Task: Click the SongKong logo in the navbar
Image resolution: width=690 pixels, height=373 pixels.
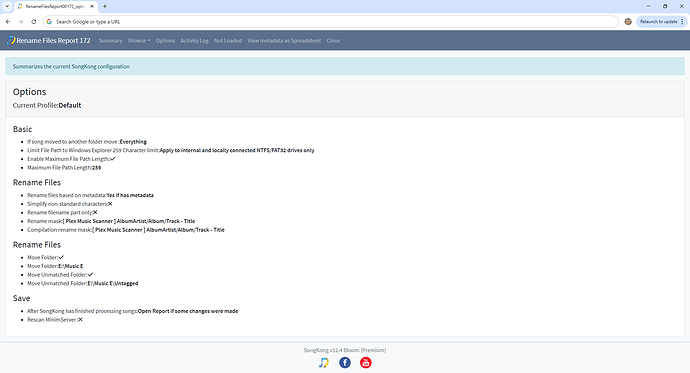Action: click(x=11, y=40)
